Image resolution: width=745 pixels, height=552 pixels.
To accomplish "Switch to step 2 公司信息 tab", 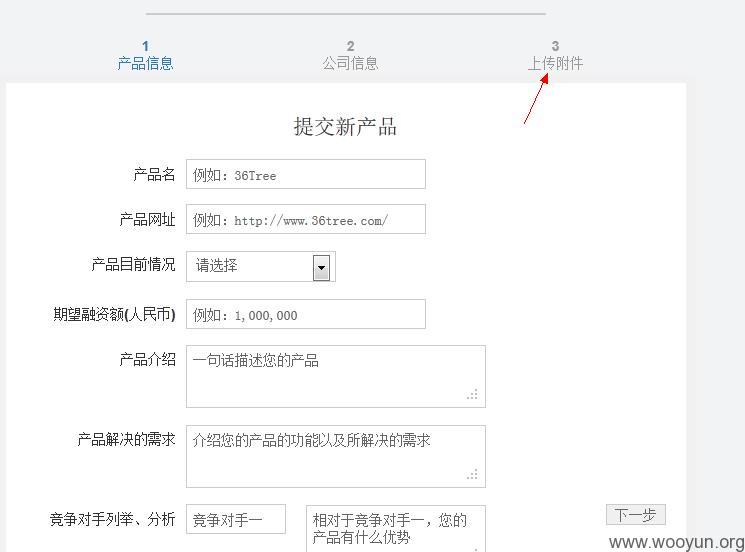I will coord(350,56).
